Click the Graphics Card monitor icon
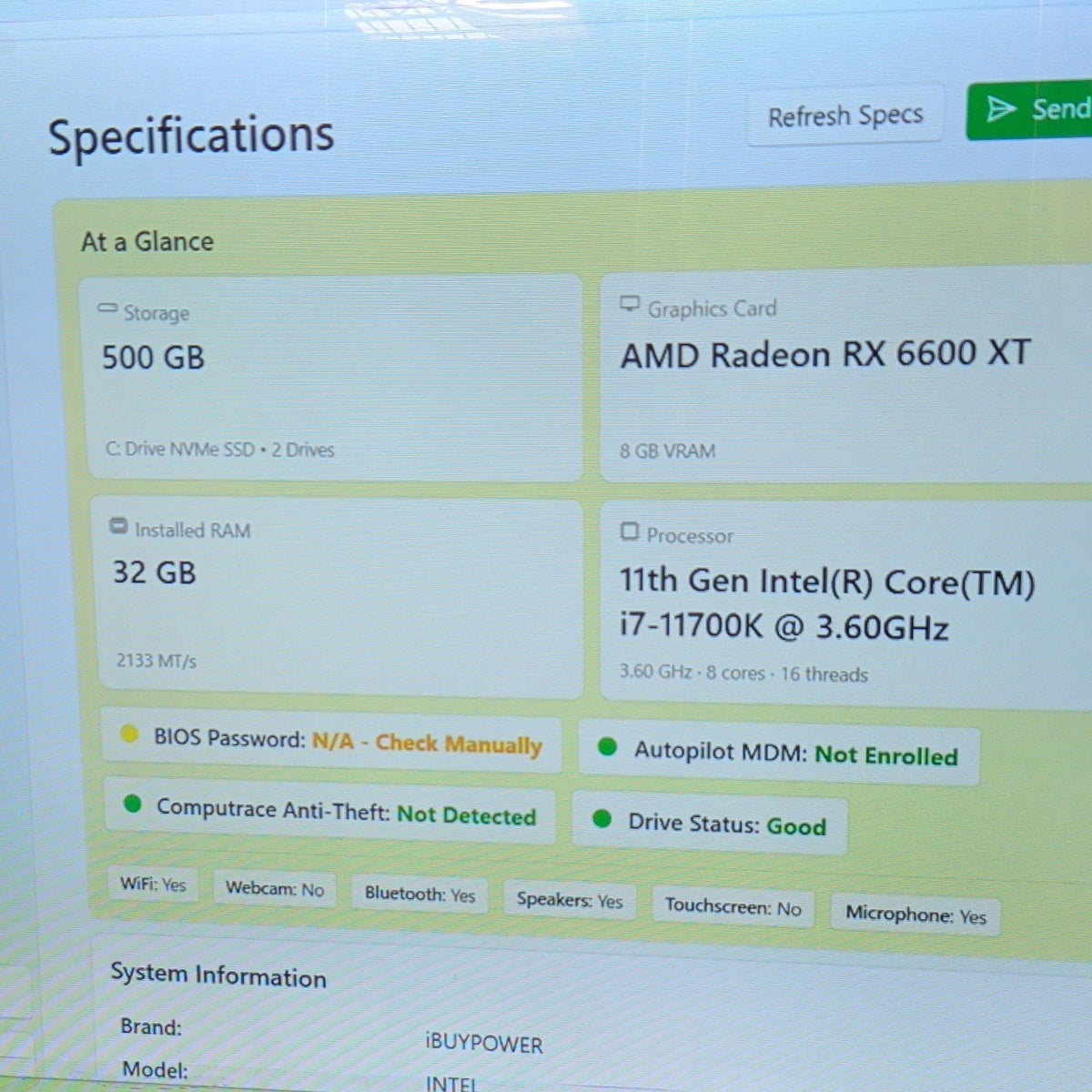1092x1092 pixels. (x=630, y=304)
